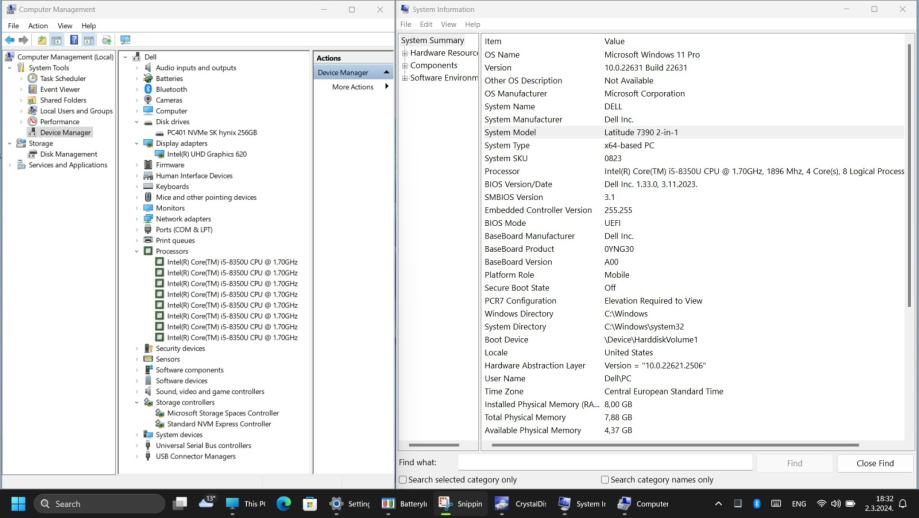Expand Hardware Resources in System Information
Viewport: 919px width, 518px height.
click(x=404, y=53)
